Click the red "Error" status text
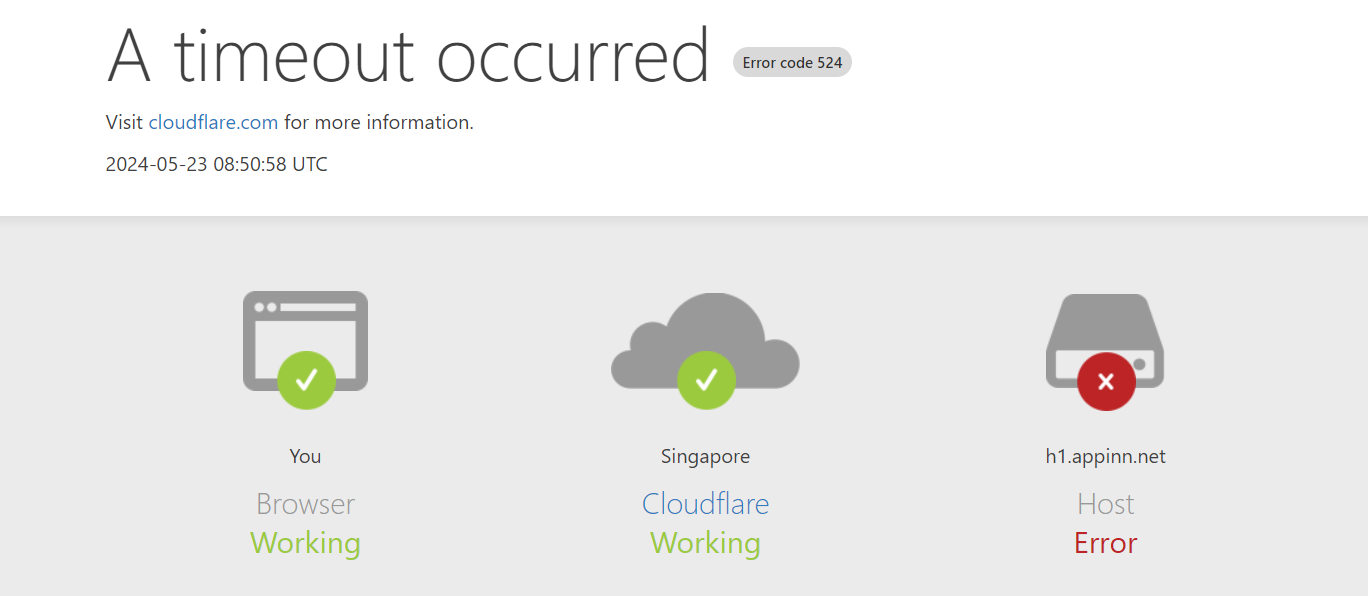This screenshot has width=1368, height=596. (x=1105, y=543)
